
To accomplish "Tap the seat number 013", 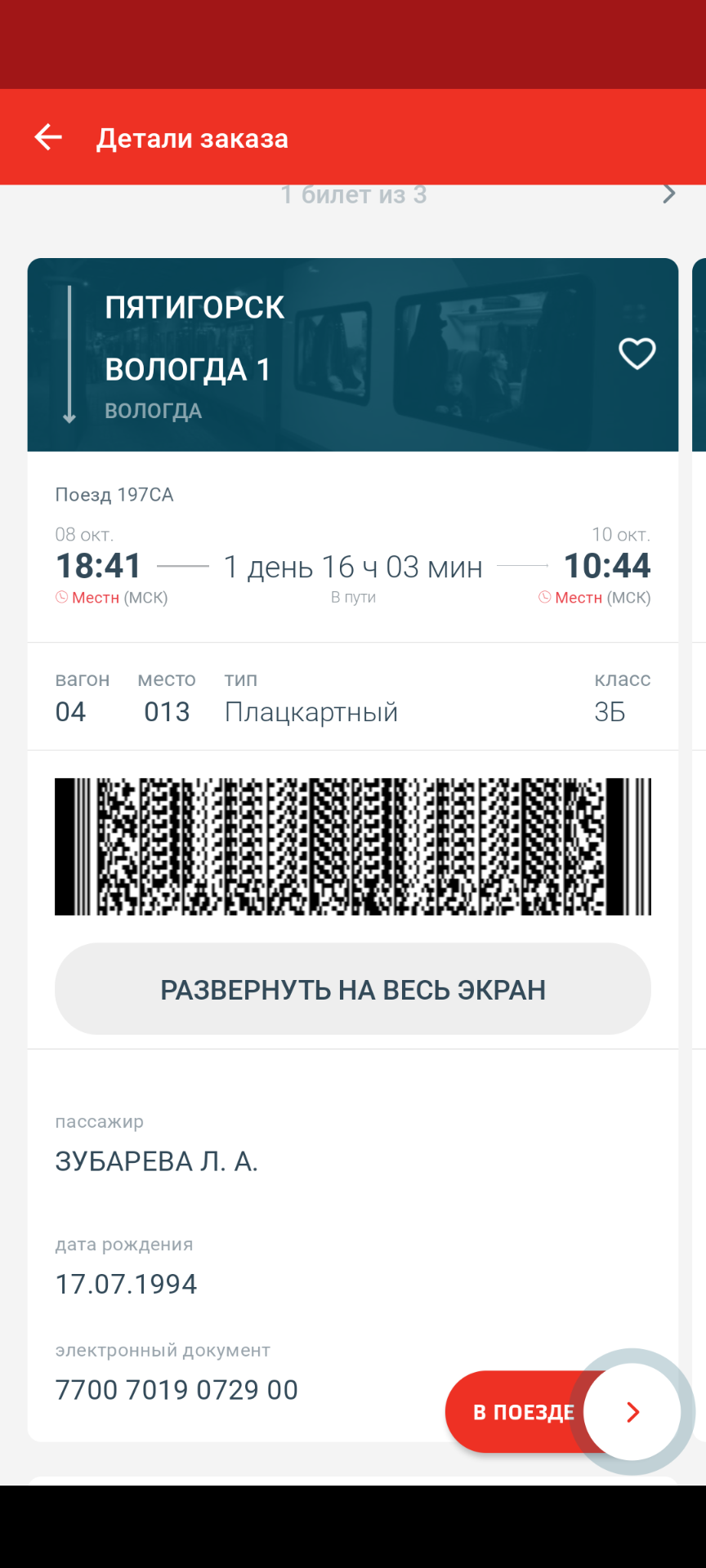I will [x=167, y=712].
